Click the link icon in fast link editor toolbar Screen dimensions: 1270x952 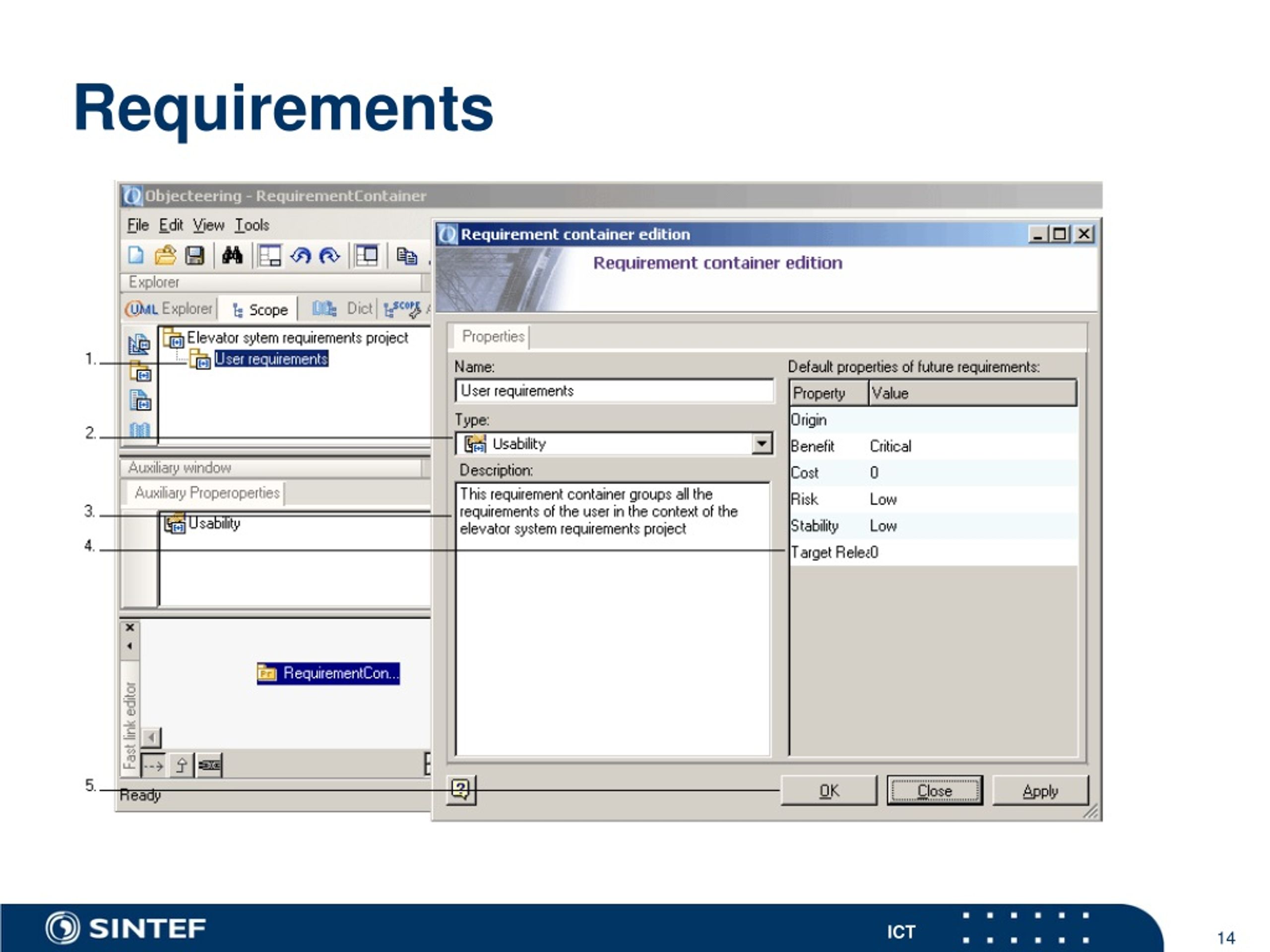pos(209,766)
